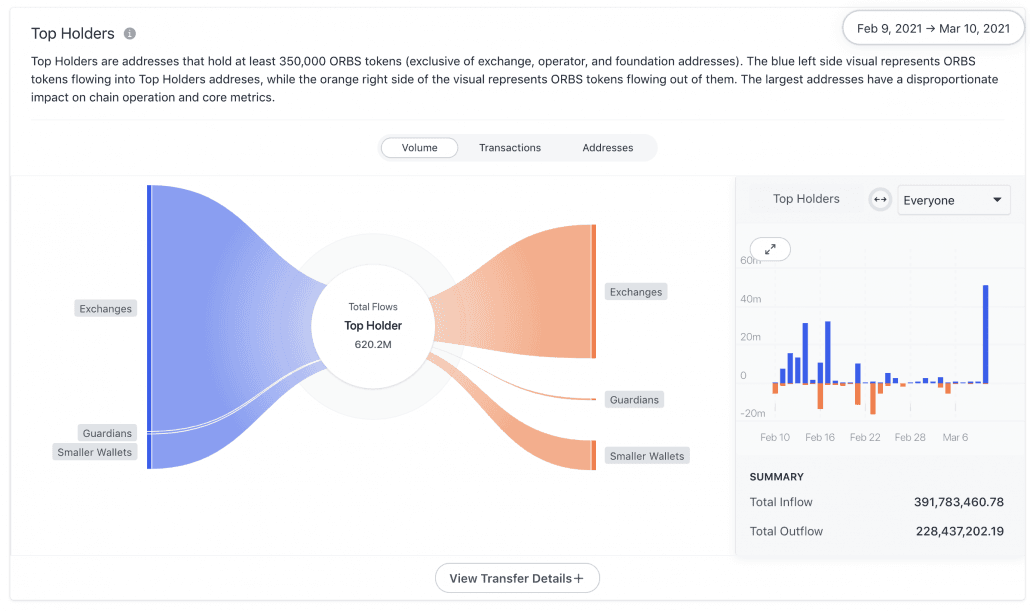Select the outflow Exchanges label
The width and height of the screenshot is (1030, 611).
coord(635,292)
